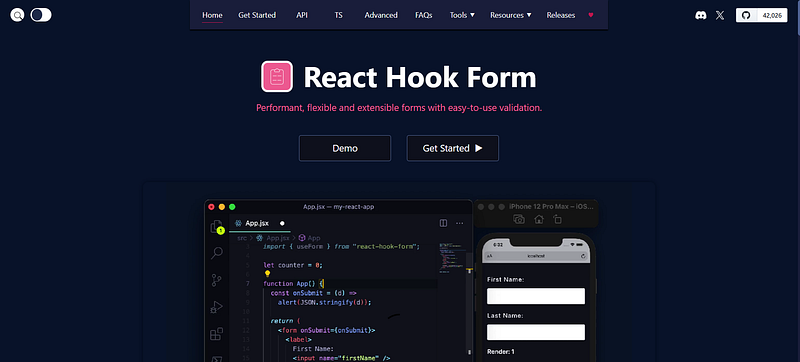Open the API nav item
Viewport: 800px width, 362px height.
click(302, 15)
